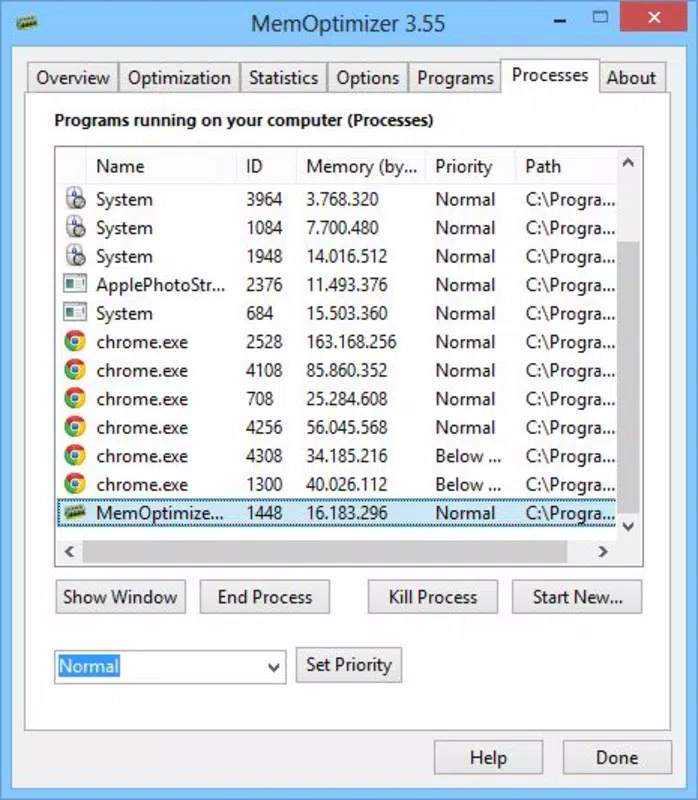Select chrome.exe name in row 4108
The image size is (698, 800).
coord(142,370)
